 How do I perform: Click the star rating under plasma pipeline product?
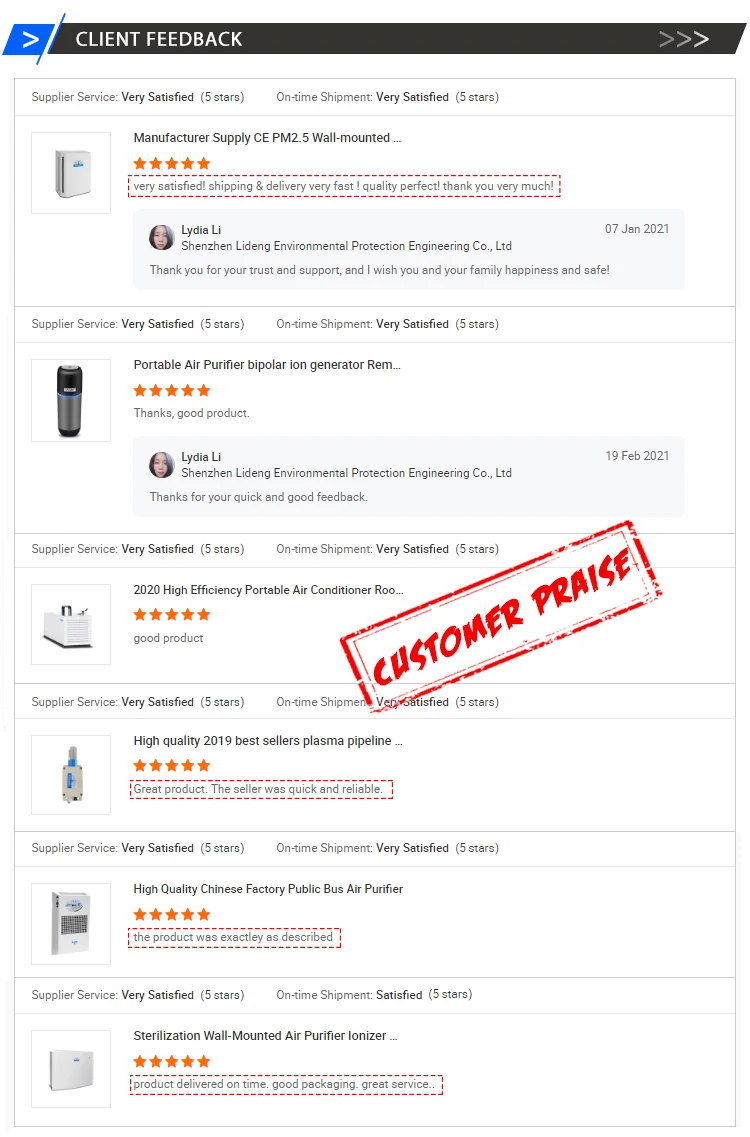172,765
